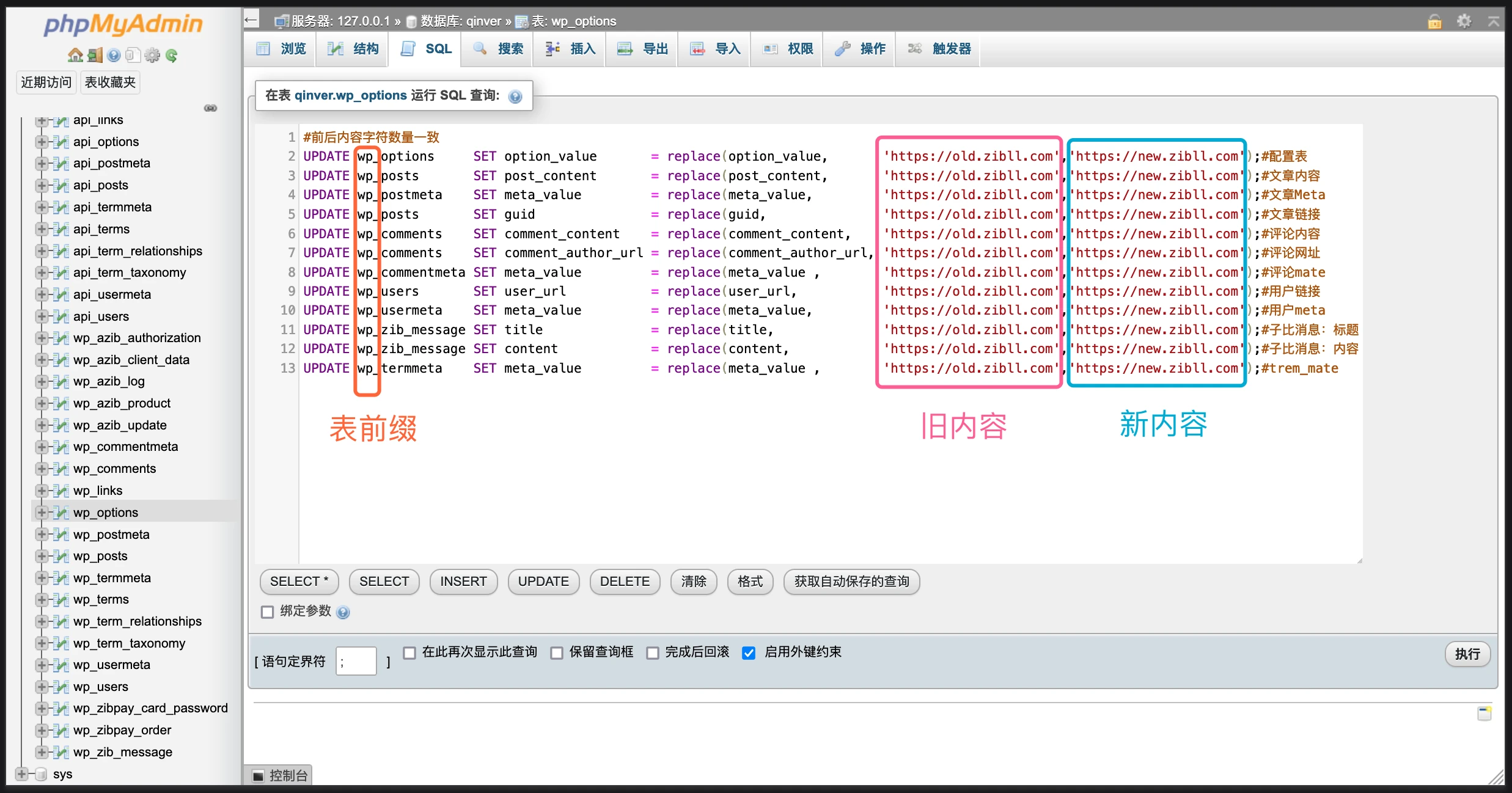Uncheck the 启用外键约束 checkbox
This screenshot has width=1512, height=793.
click(x=749, y=653)
